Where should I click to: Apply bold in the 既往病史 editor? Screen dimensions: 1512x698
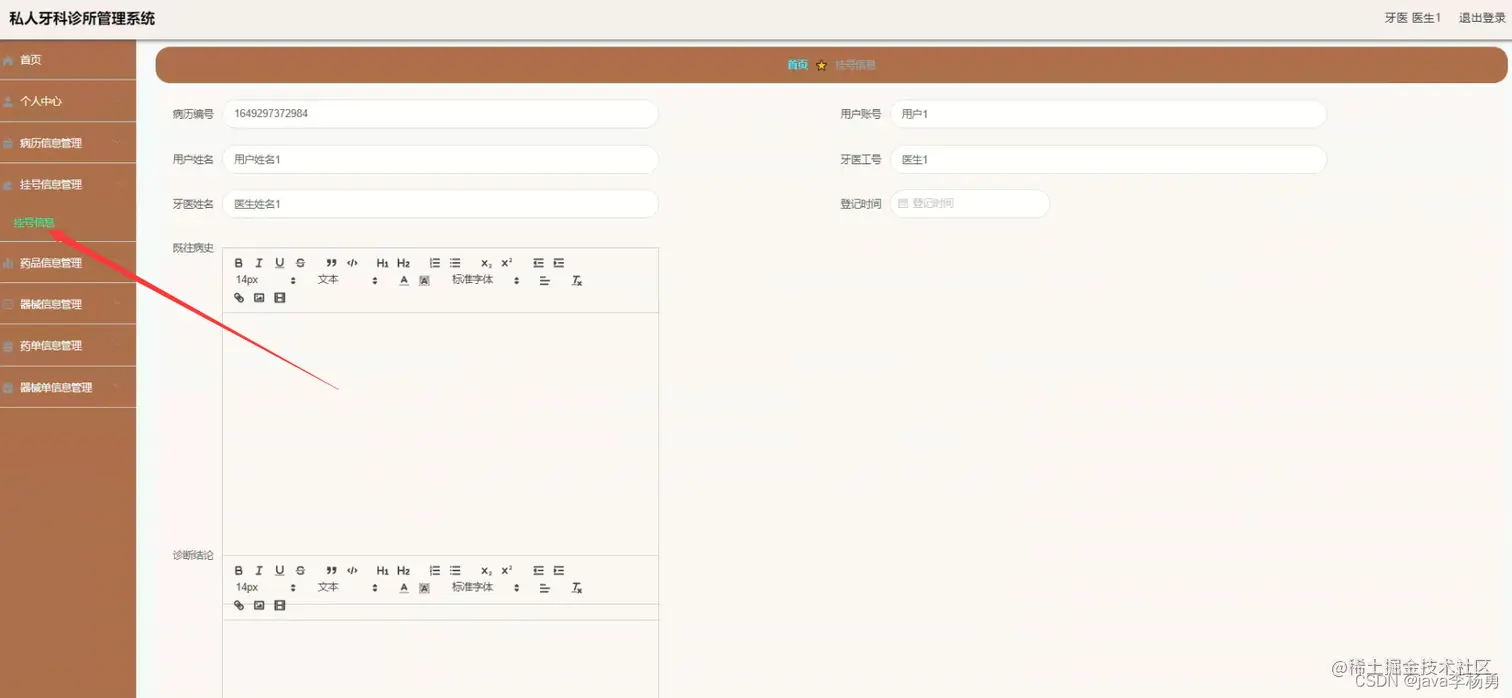[239, 263]
